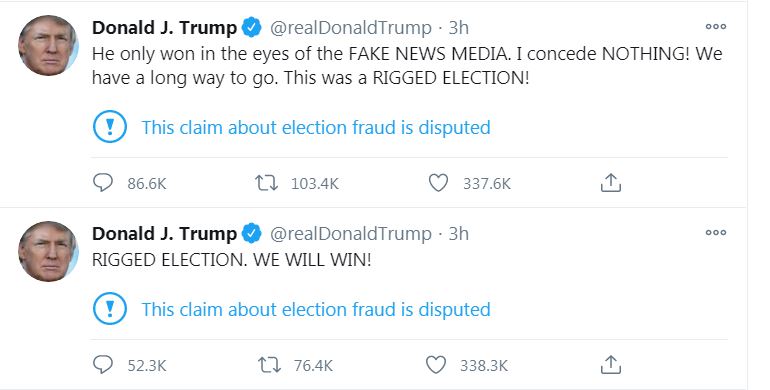This screenshot has width=770, height=390.
Task: Open the profile avatar on the second tweet
Action: point(48,251)
